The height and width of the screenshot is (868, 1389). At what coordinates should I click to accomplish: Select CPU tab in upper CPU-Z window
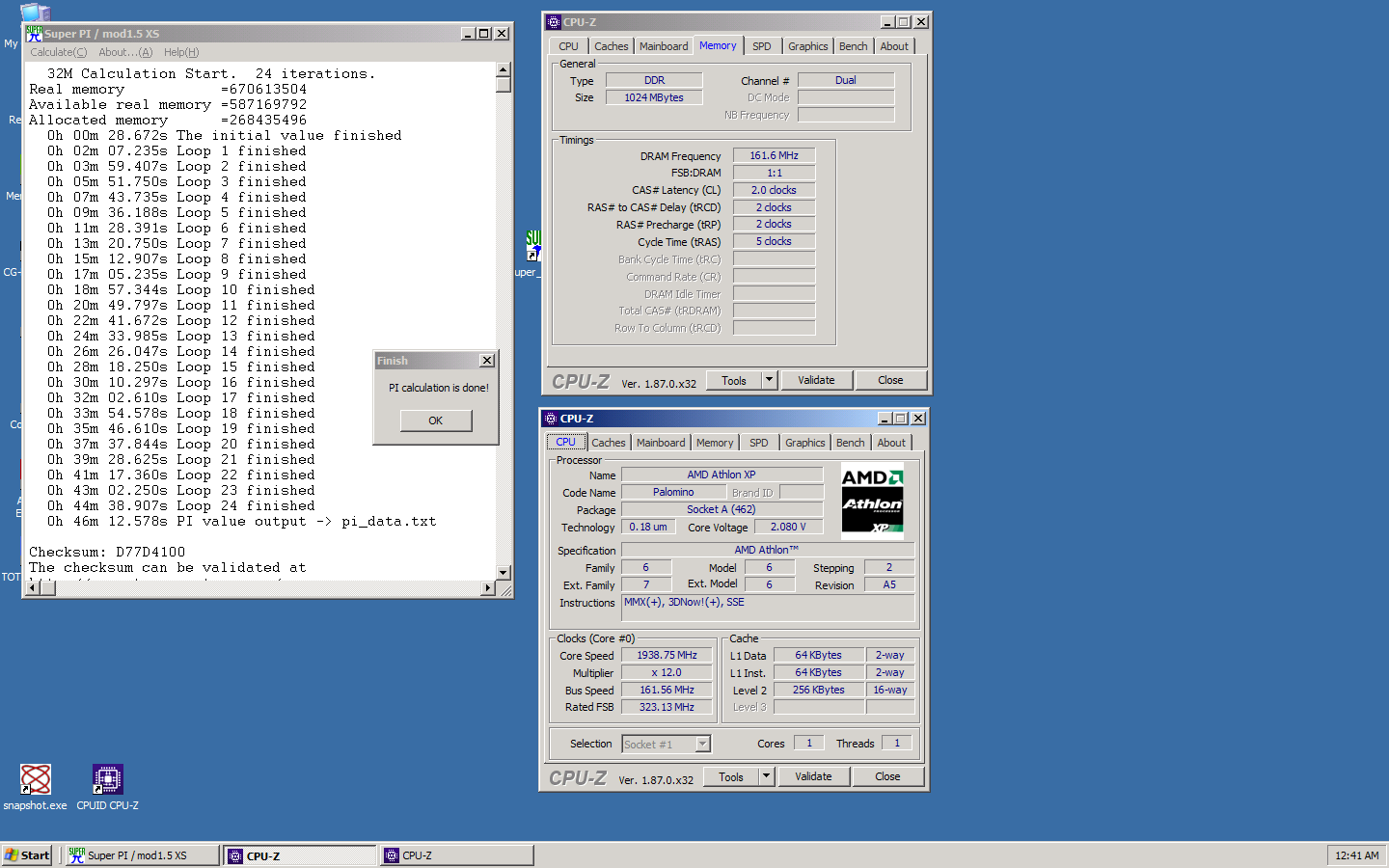pyautogui.click(x=568, y=46)
